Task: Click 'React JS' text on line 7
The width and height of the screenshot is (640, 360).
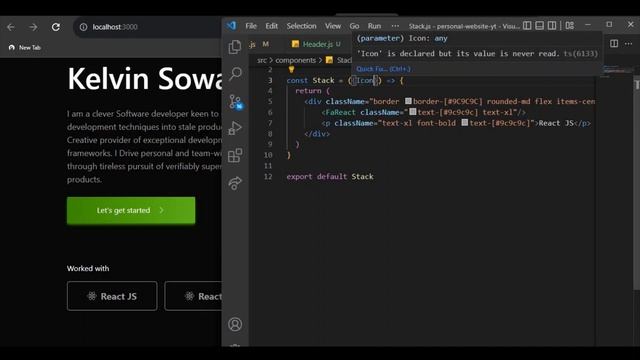Action: [556, 123]
